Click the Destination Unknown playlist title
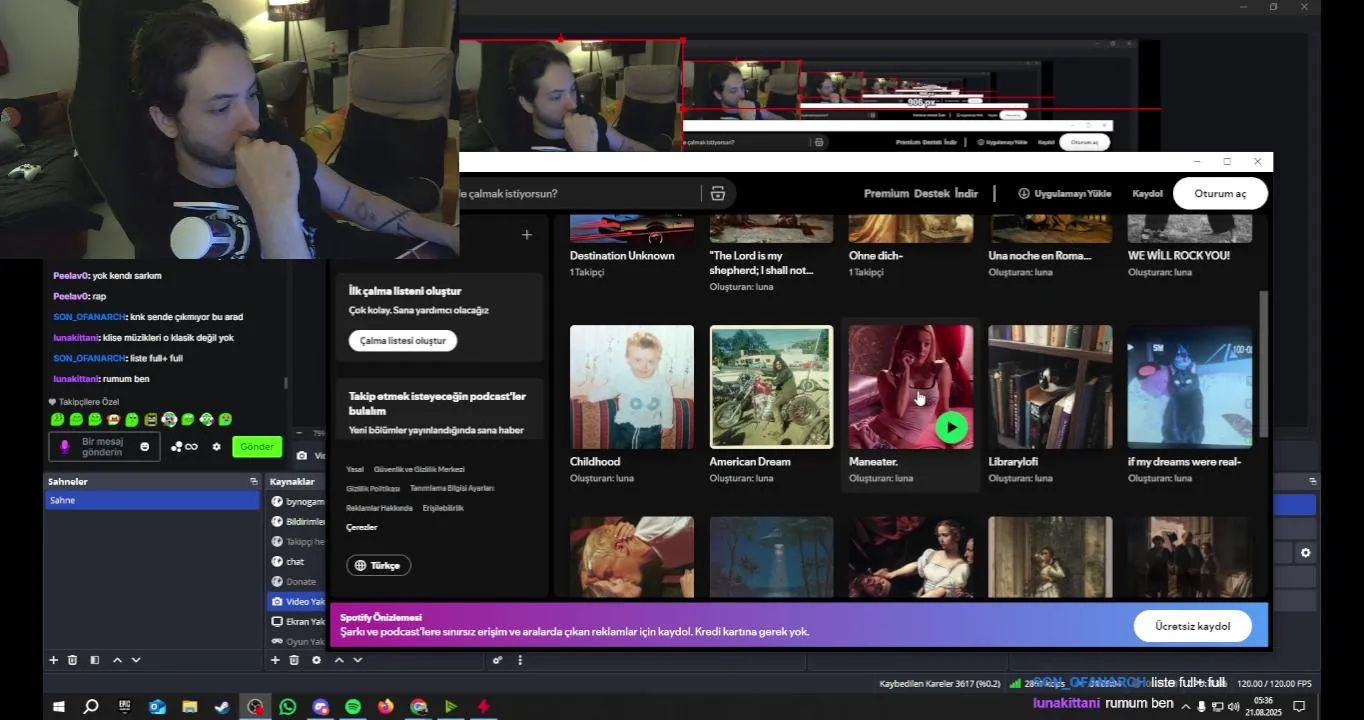 pyautogui.click(x=622, y=256)
